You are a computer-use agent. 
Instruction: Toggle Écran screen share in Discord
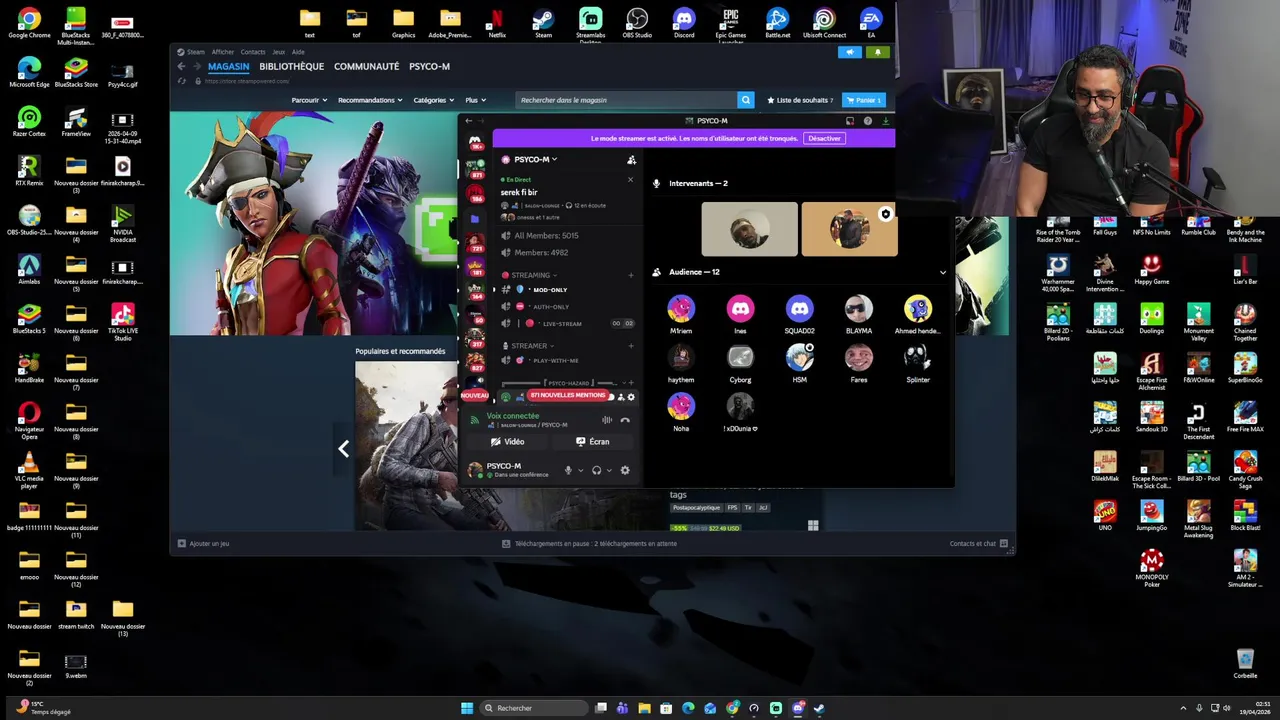tap(593, 441)
